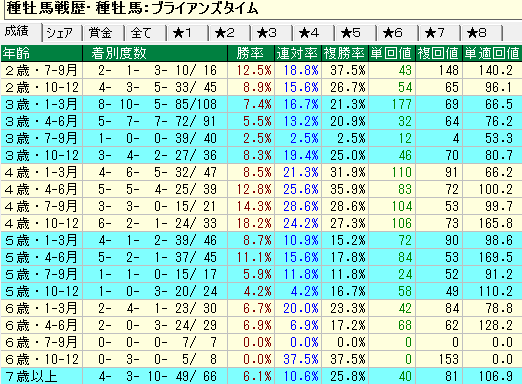Select the ★1 star tab

(x=188, y=33)
